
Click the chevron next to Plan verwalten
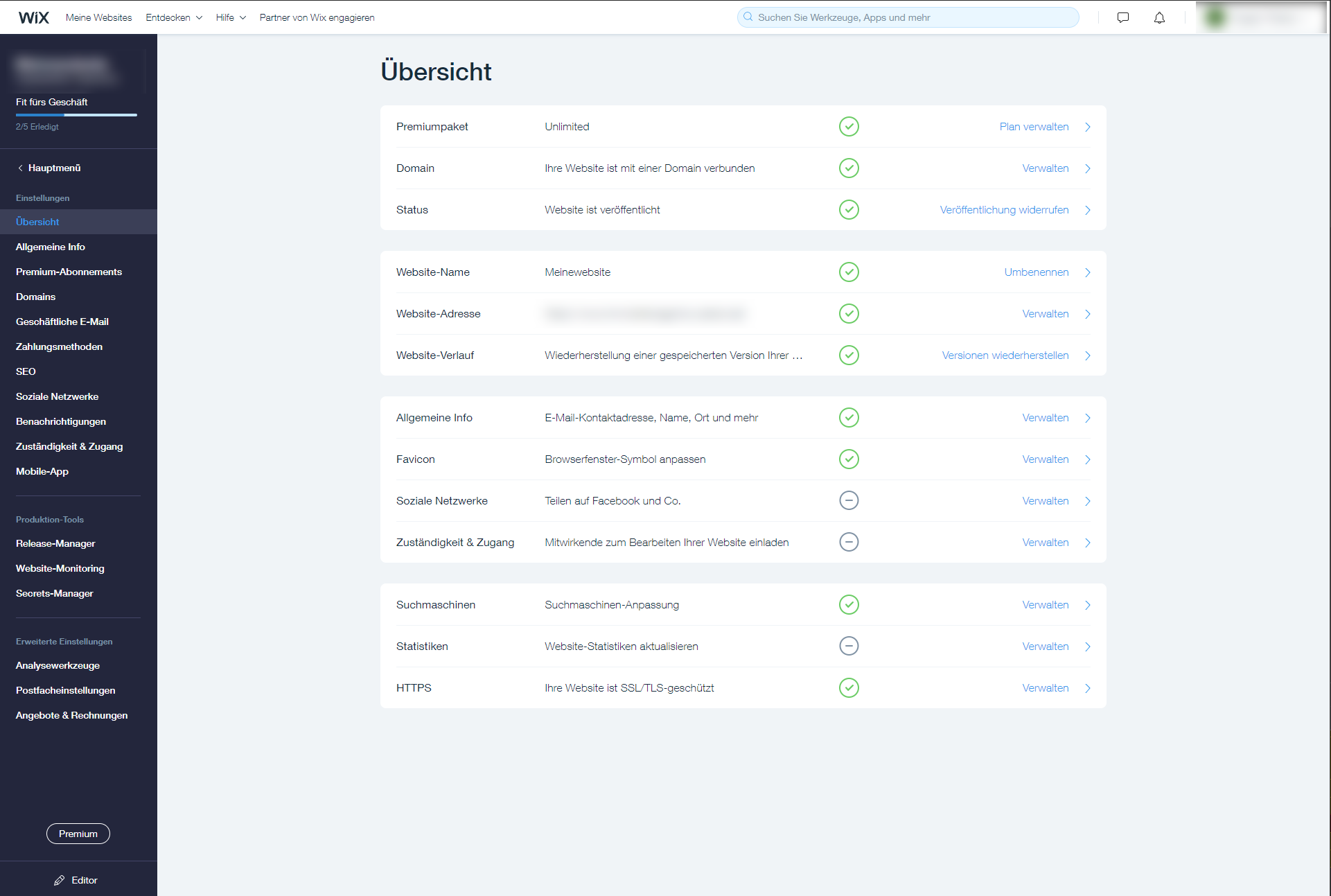(1088, 127)
